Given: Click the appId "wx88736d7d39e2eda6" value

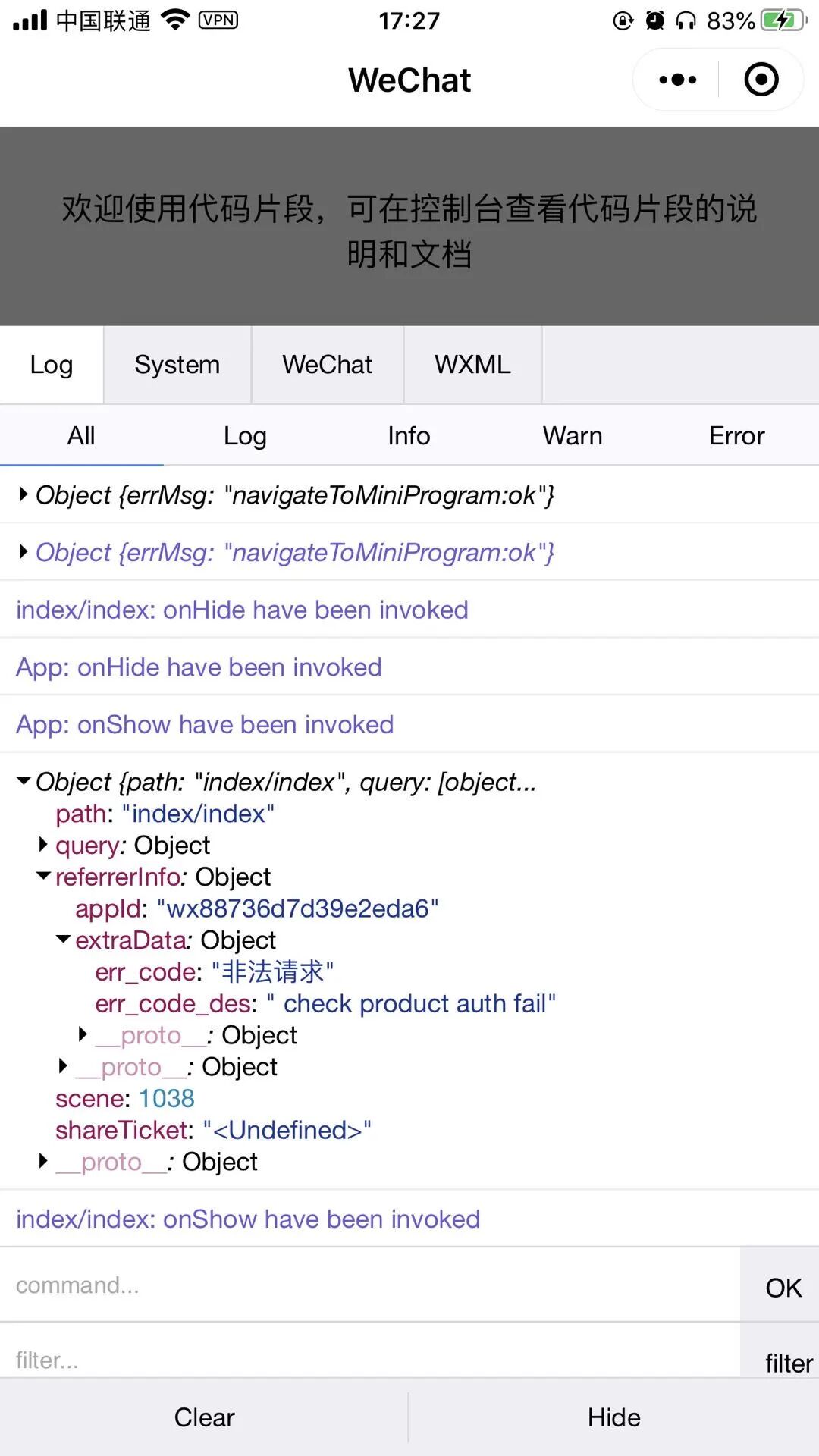Looking at the screenshot, I should coord(297,908).
